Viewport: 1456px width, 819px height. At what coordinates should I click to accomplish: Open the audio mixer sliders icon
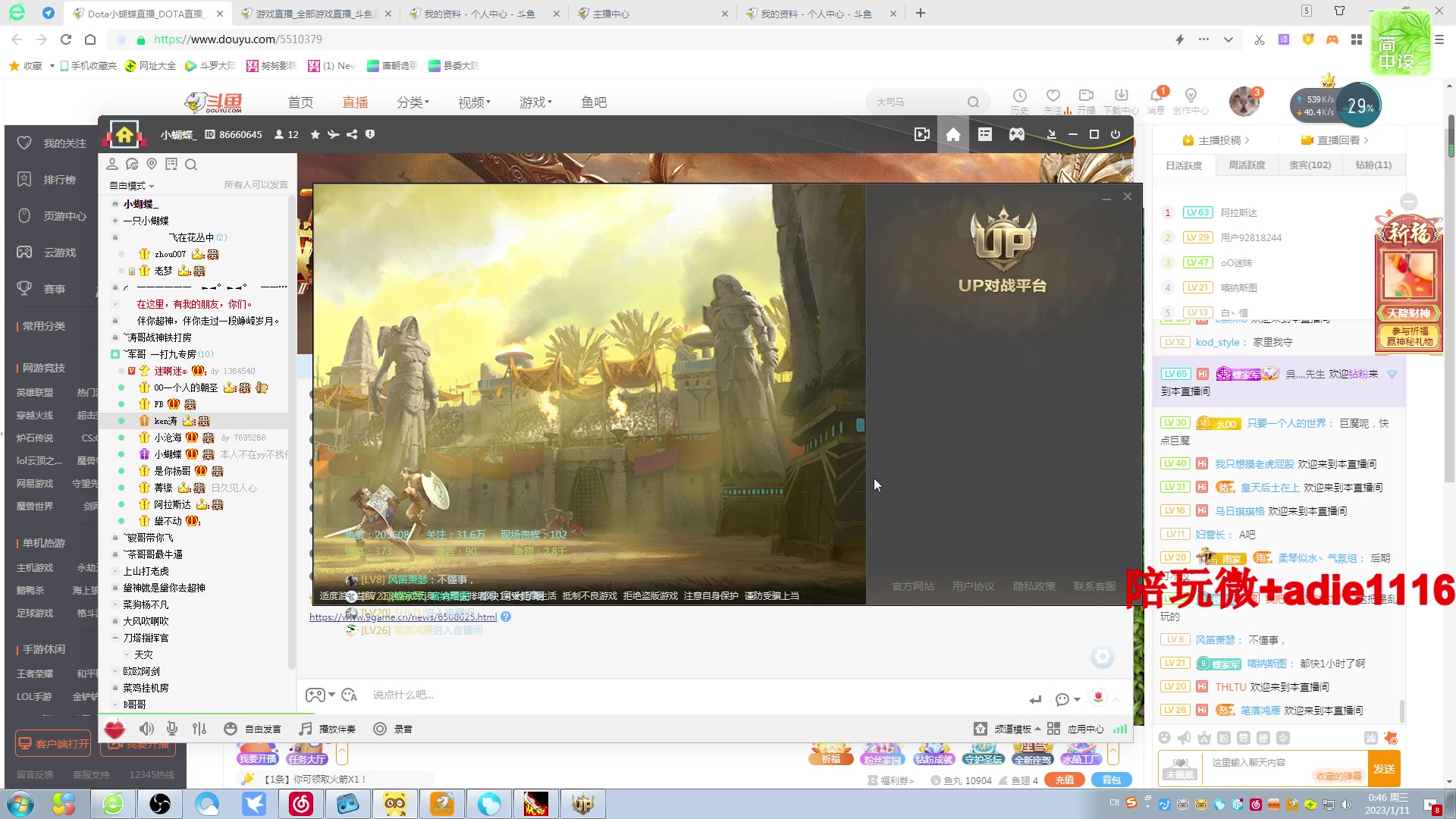coord(199,729)
